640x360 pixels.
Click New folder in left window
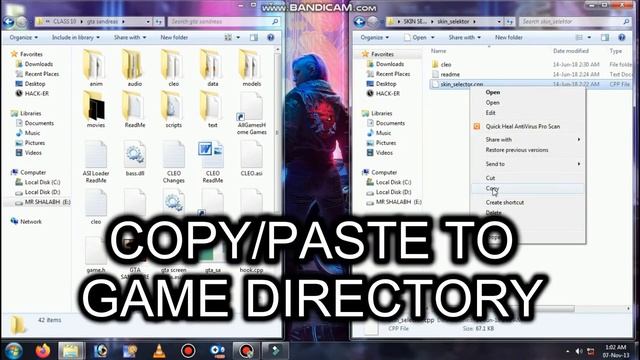point(174,37)
